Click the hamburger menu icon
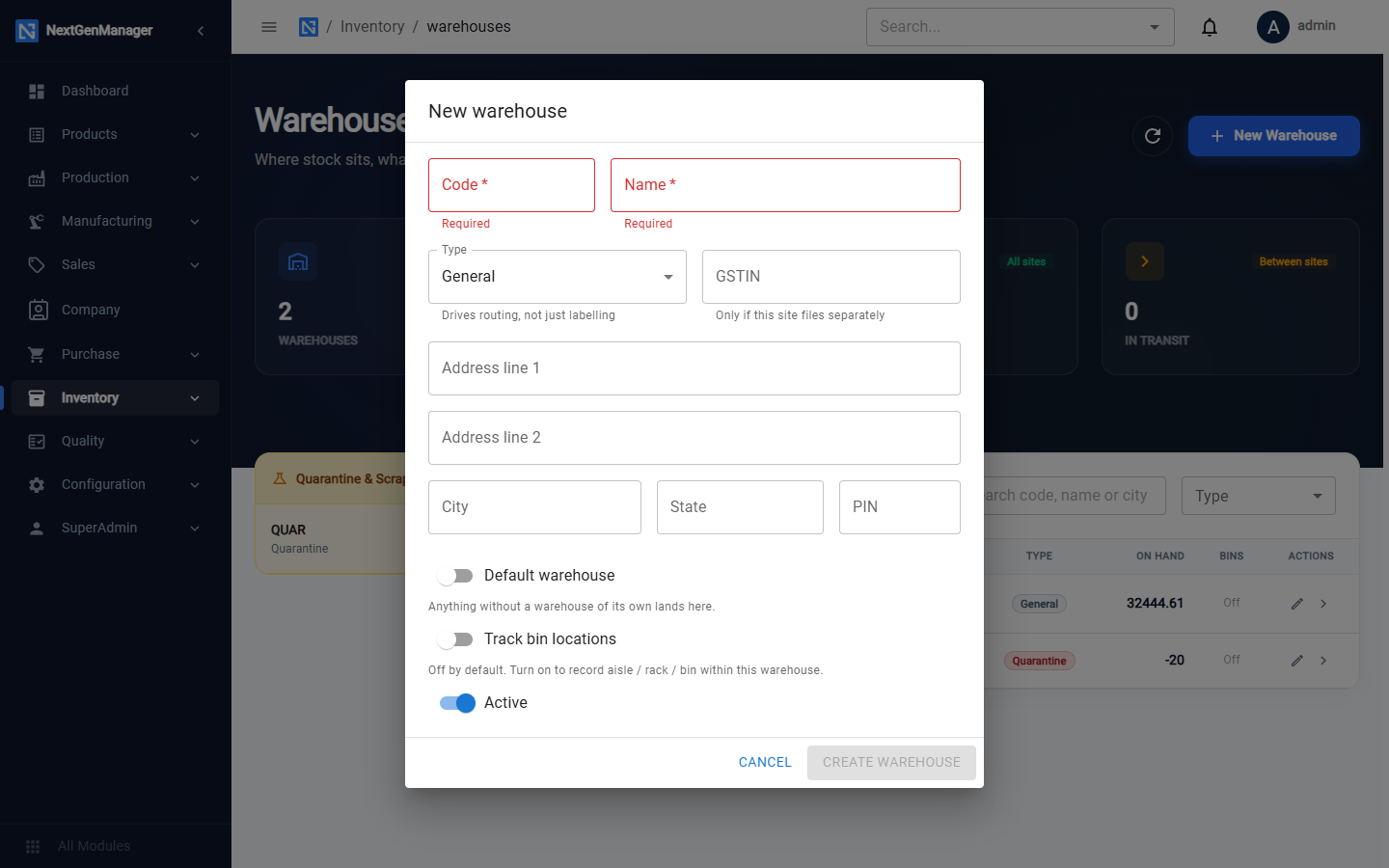 pos(269,27)
